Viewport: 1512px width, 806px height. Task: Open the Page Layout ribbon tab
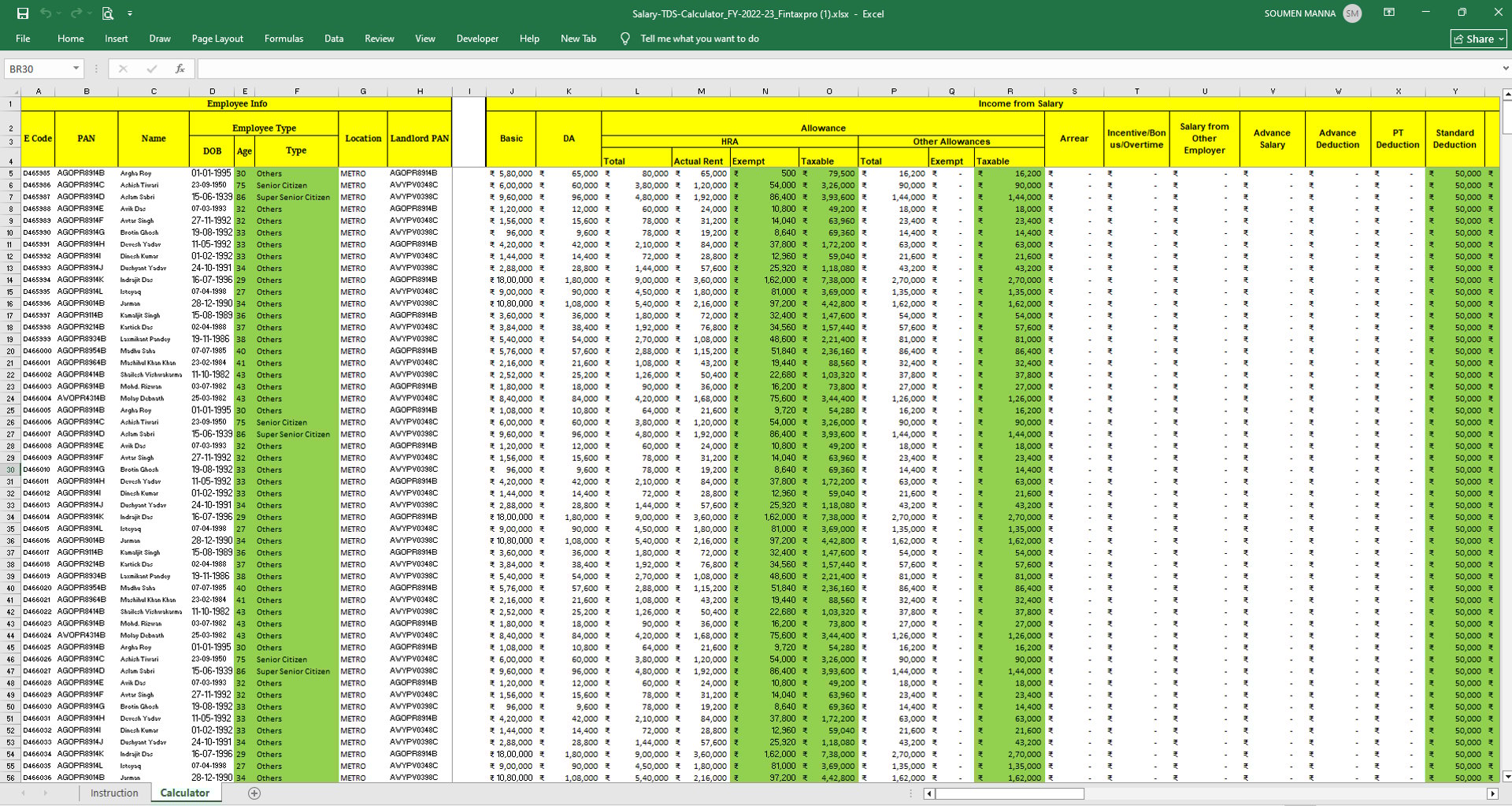pos(217,39)
